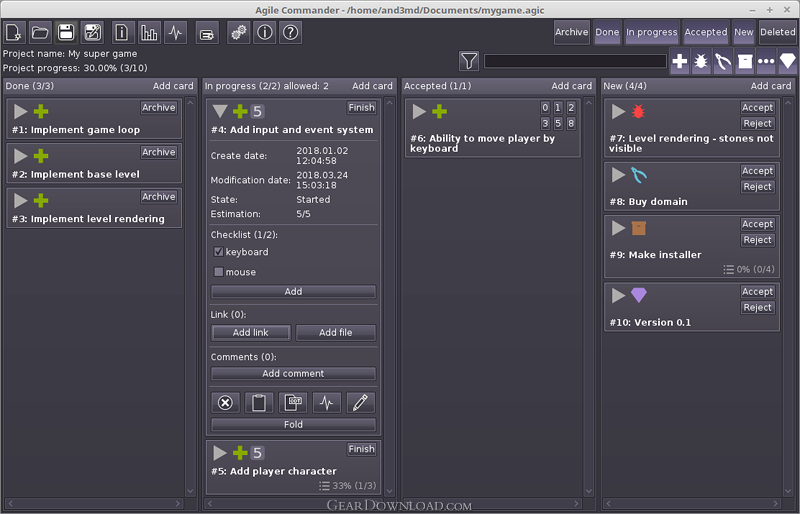Click Finish on card #4

(362, 108)
